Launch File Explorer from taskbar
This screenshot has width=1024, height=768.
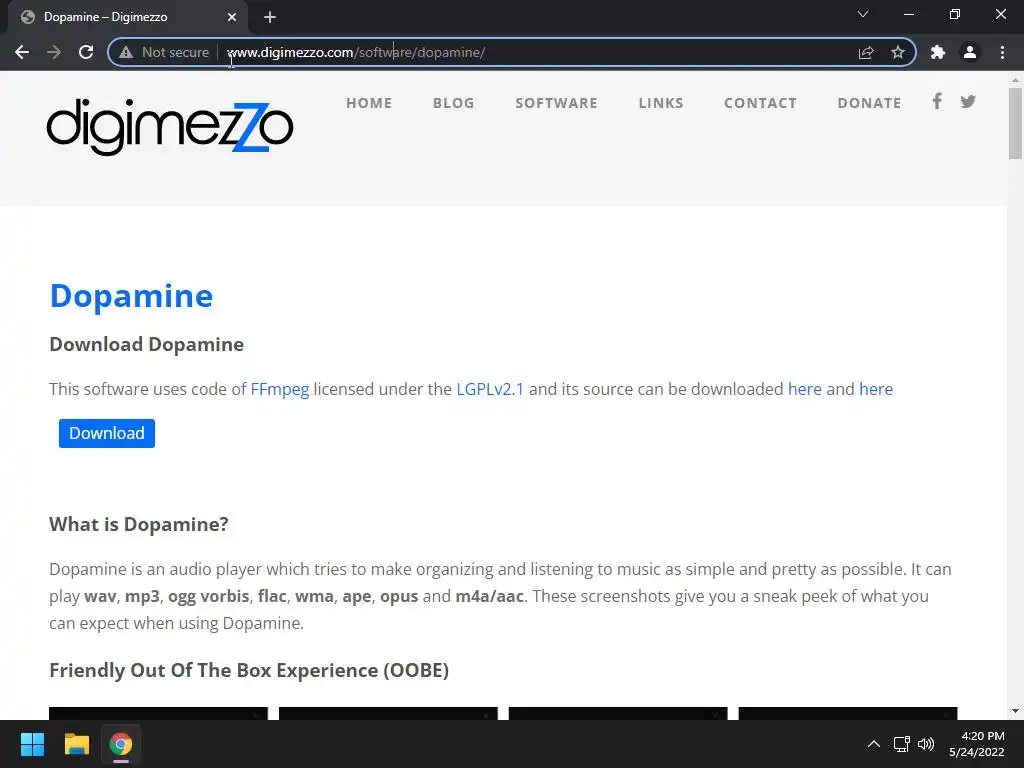[x=76, y=744]
